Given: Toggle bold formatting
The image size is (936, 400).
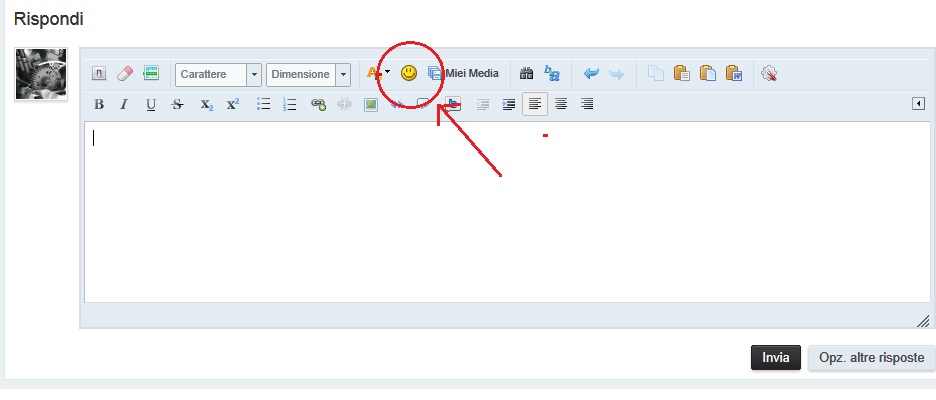Looking at the screenshot, I should pos(99,104).
